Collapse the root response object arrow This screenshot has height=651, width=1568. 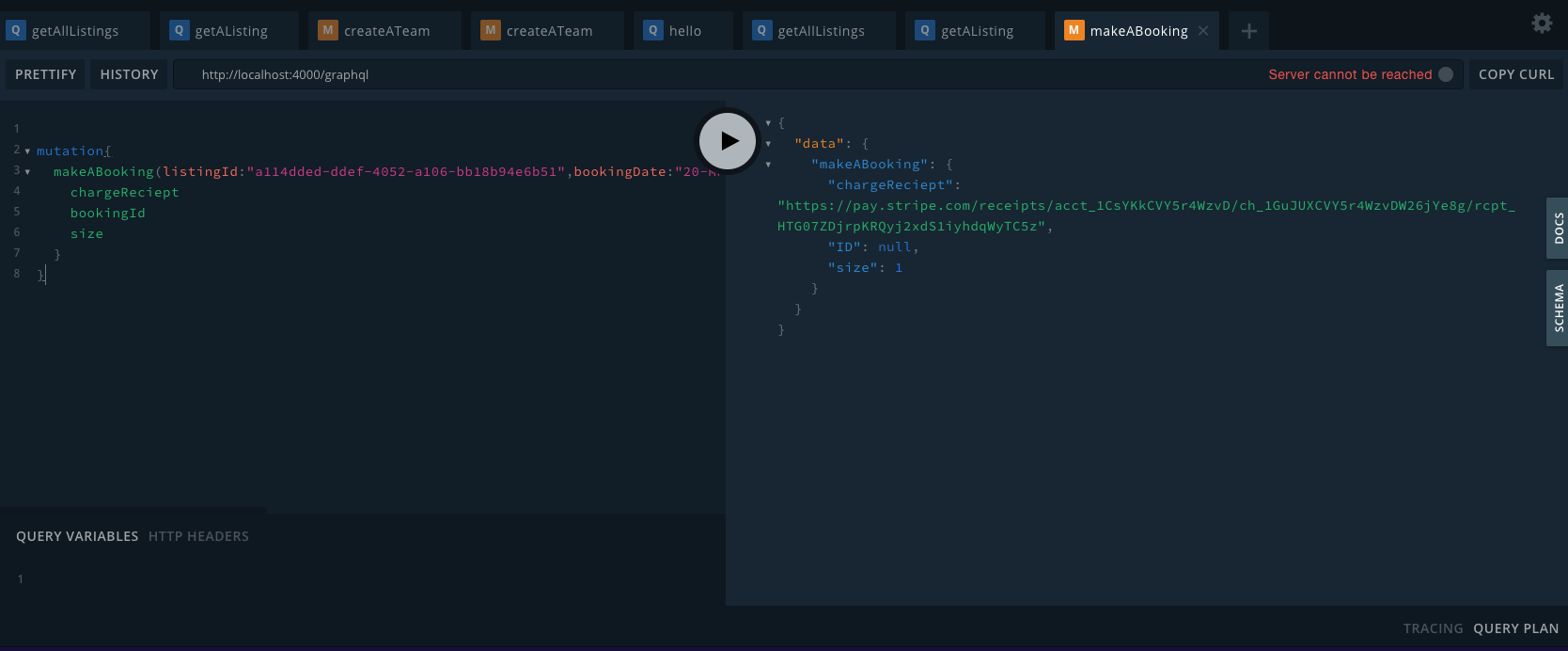[x=768, y=123]
